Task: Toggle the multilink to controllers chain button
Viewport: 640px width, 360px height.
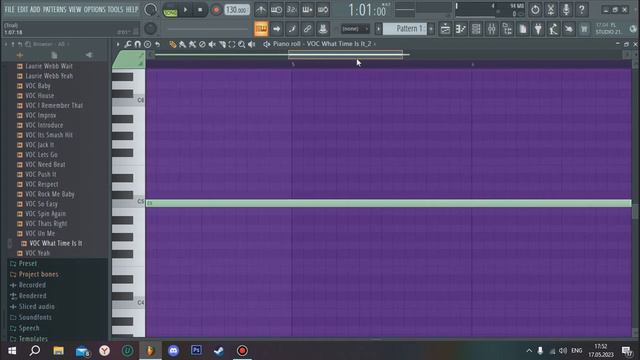Action: tap(307, 29)
